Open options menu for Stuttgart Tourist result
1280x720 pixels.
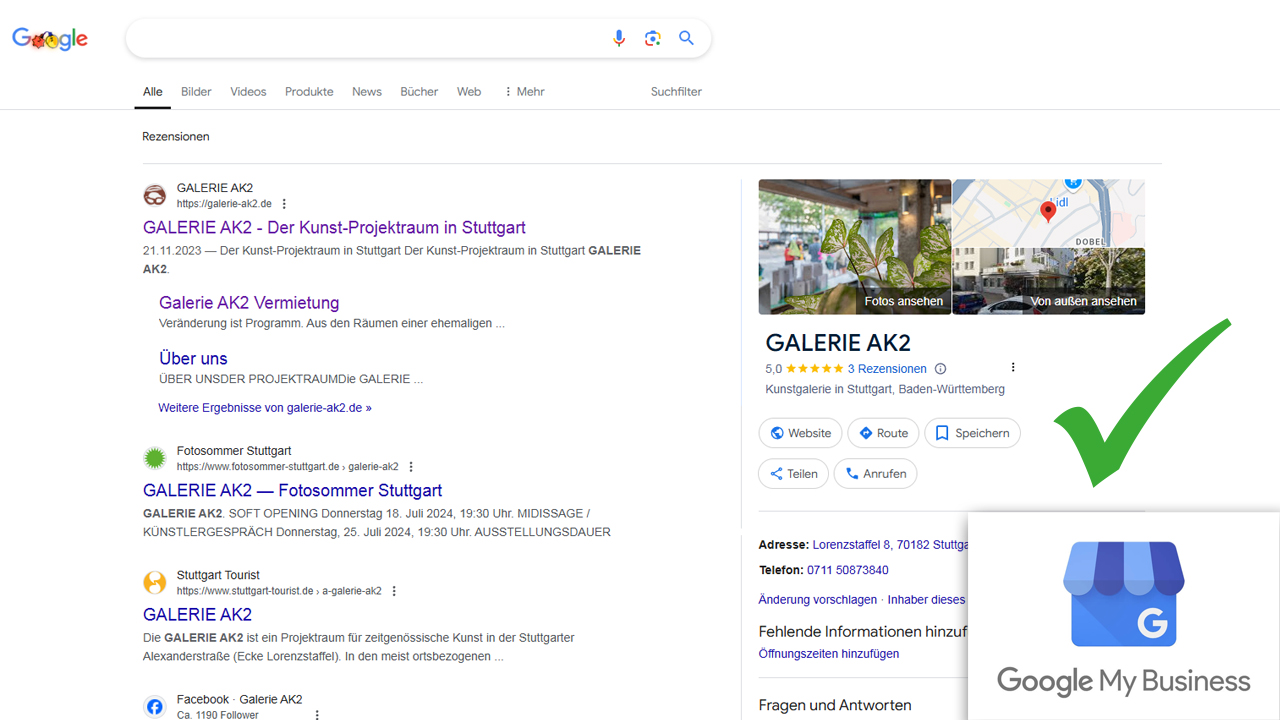pyautogui.click(x=394, y=591)
